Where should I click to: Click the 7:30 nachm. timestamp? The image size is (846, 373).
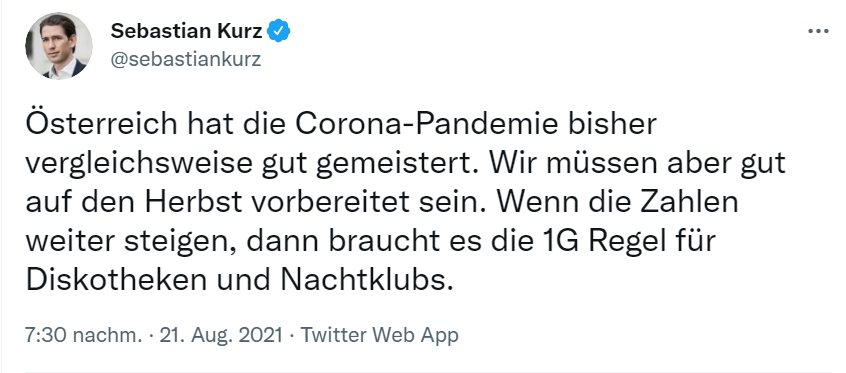tap(83, 335)
